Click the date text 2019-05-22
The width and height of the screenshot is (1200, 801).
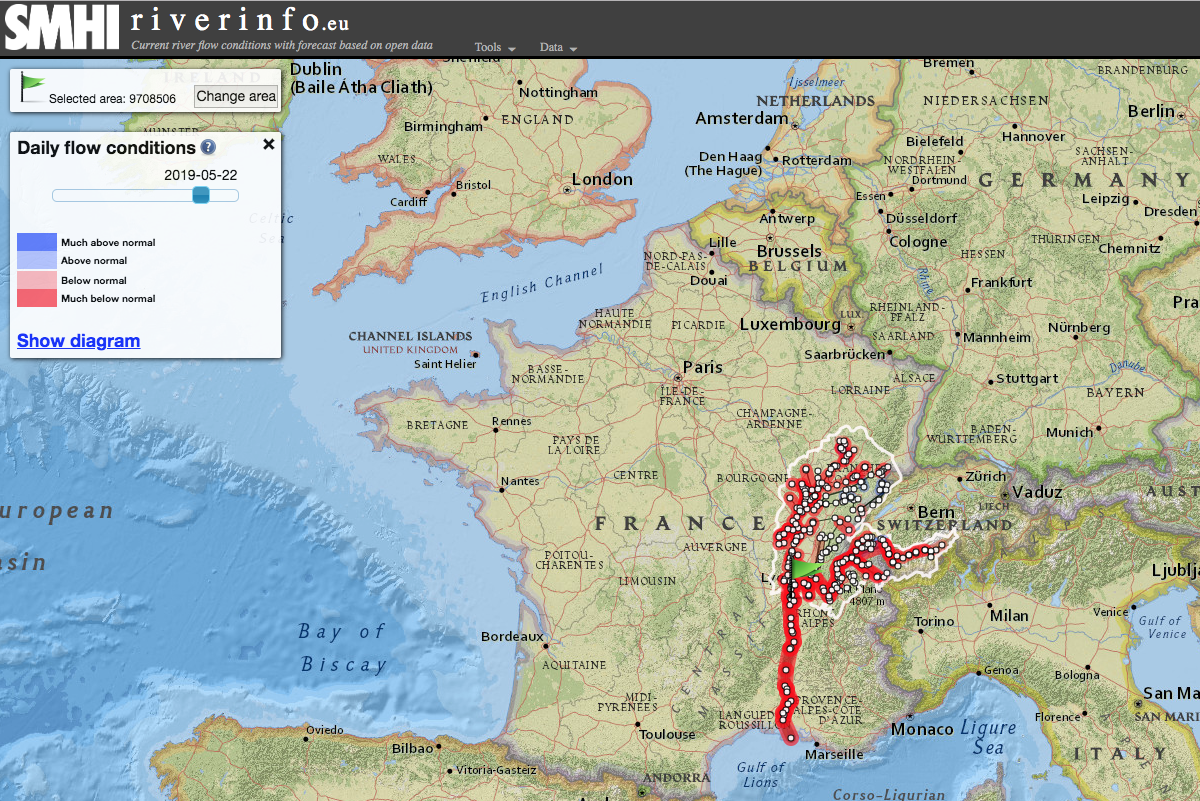(x=201, y=174)
